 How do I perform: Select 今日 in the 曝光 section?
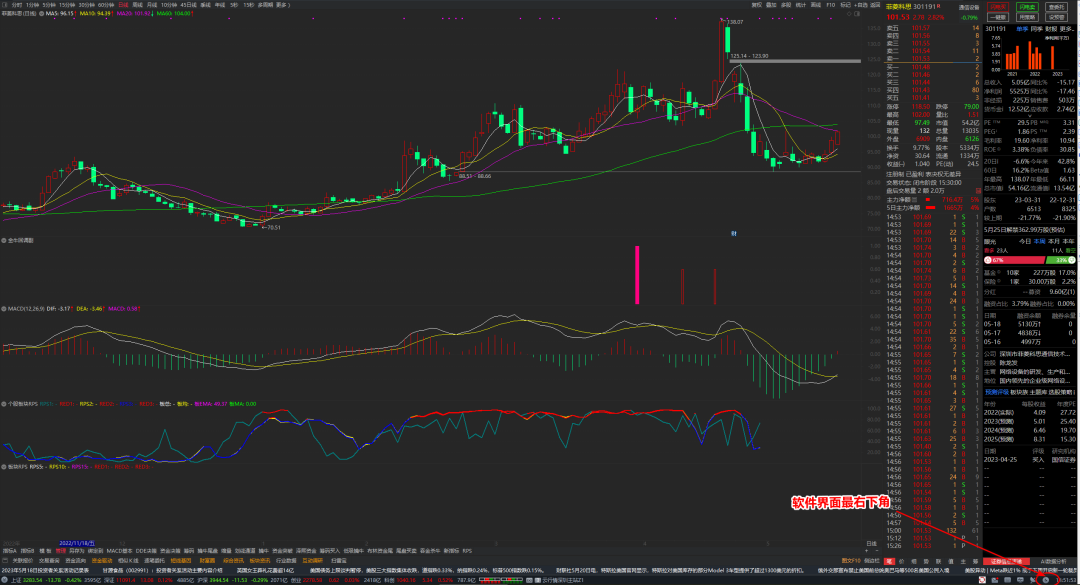coord(1025,241)
